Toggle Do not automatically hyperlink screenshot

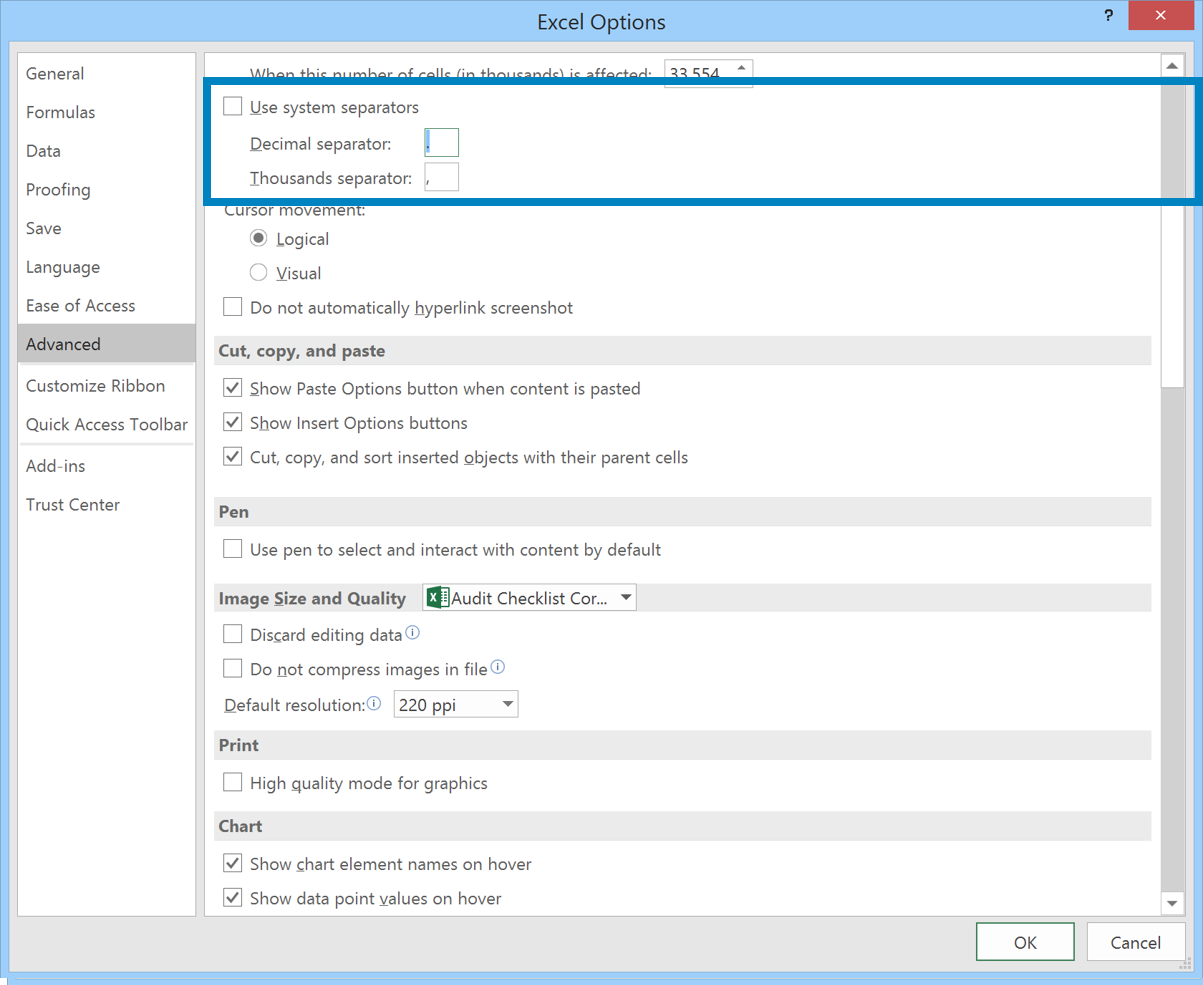point(233,307)
